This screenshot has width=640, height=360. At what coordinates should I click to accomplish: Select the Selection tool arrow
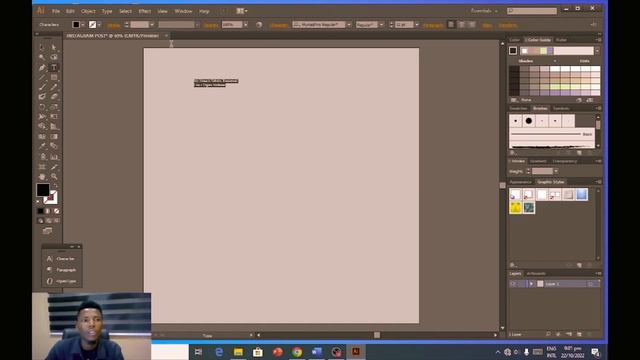(42, 47)
